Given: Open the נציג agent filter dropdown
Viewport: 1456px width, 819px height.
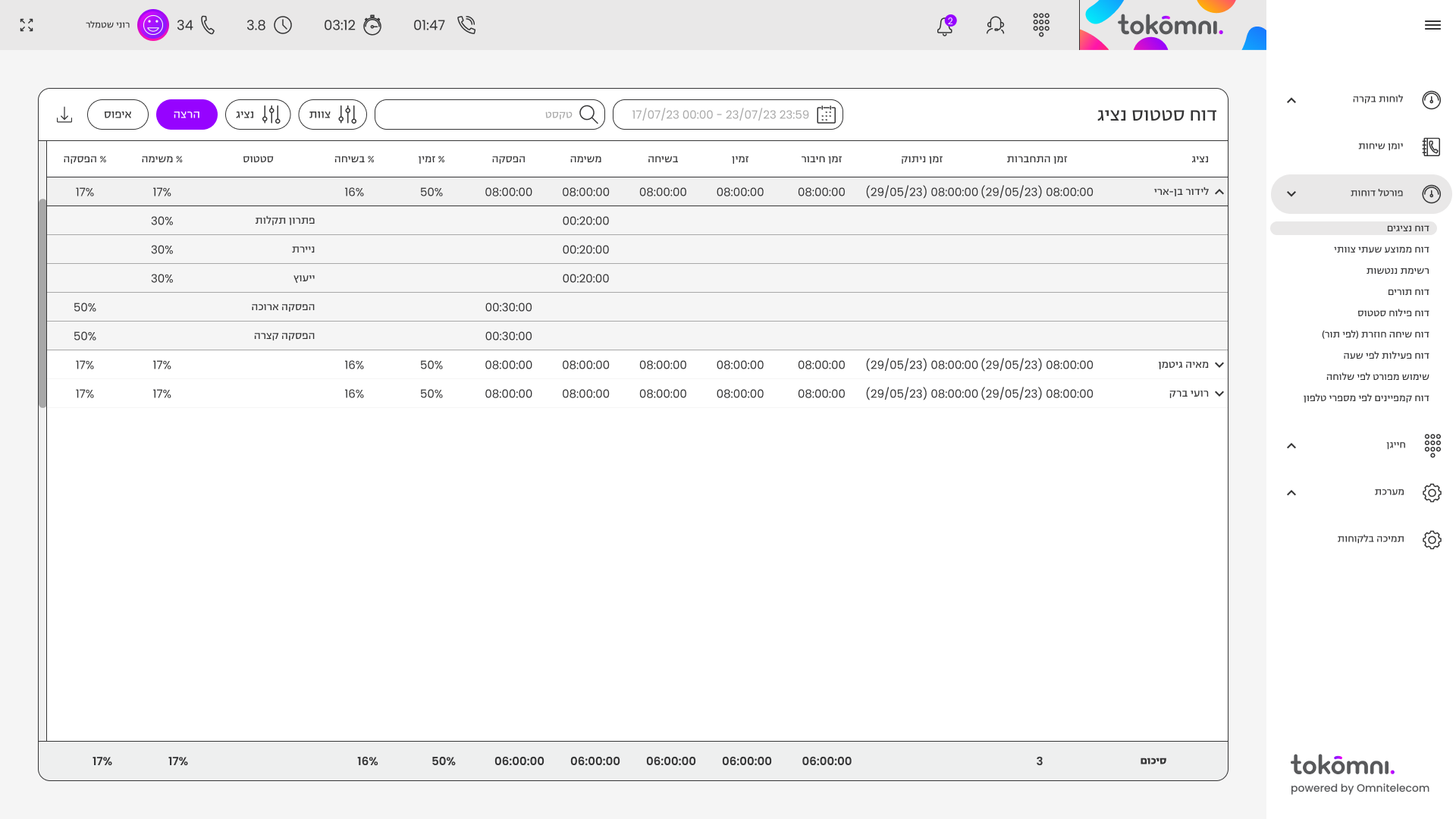Looking at the screenshot, I should pos(258,115).
